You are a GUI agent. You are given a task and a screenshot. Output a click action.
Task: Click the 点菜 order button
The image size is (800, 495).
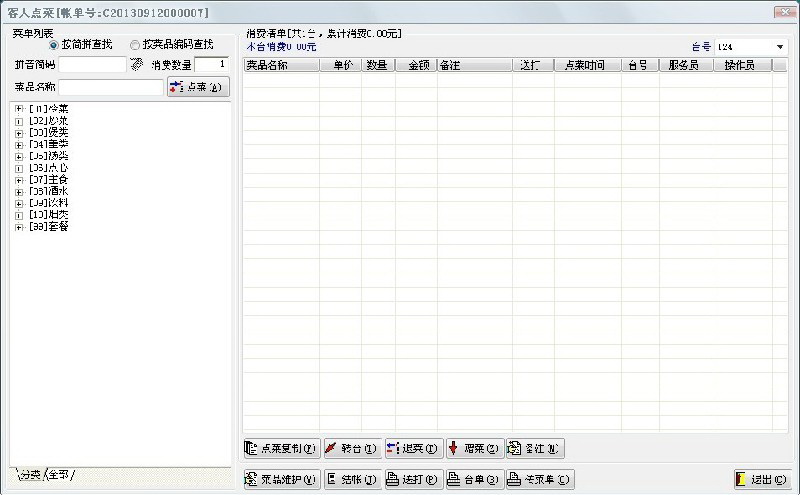[x=198, y=87]
